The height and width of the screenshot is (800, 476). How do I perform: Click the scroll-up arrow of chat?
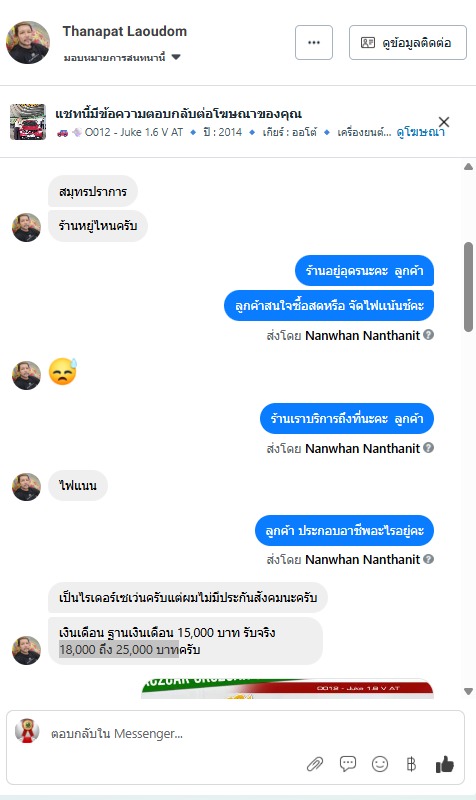(x=468, y=166)
